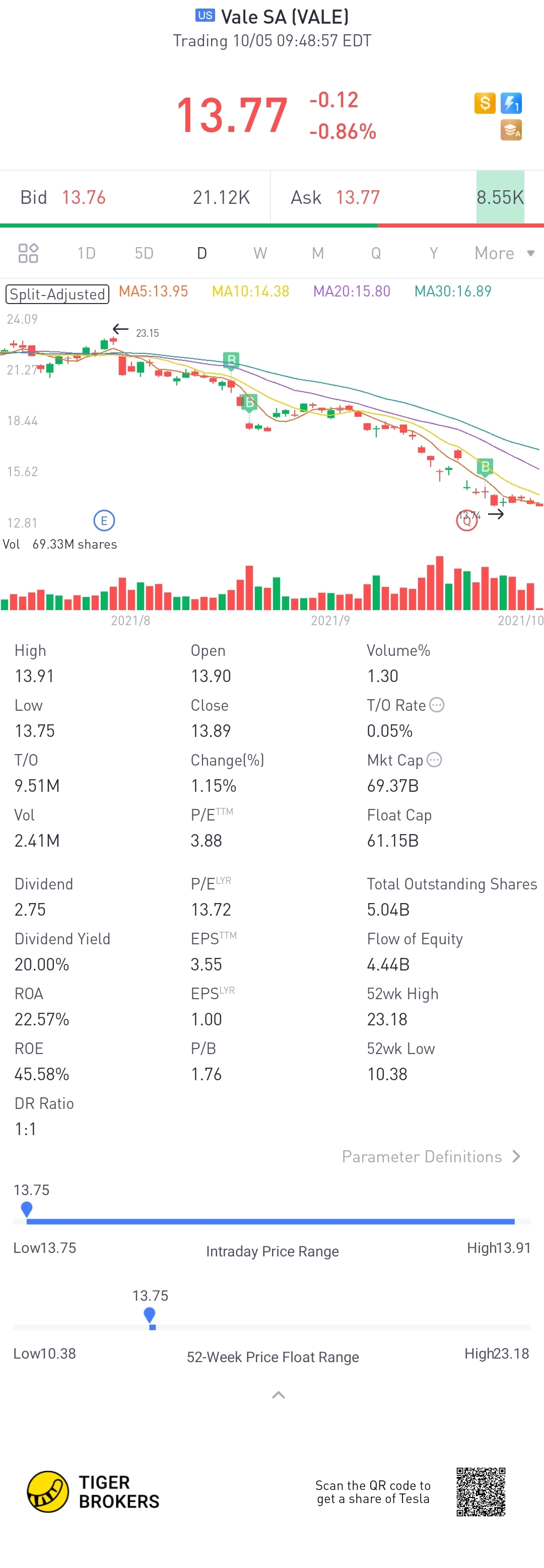
Task: Tap the Ask price 13.77
Action: click(x=358, y=197)
